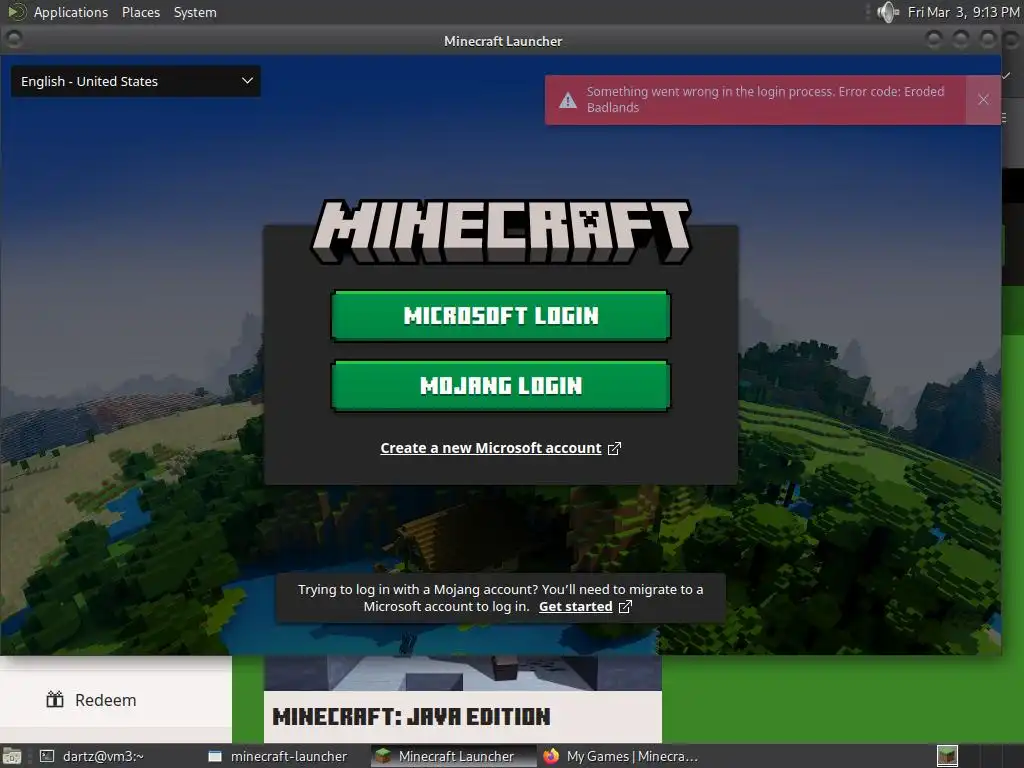Click the date and time clock
1024x768 pixels.
pyautogui.click(x=963, y=12)
